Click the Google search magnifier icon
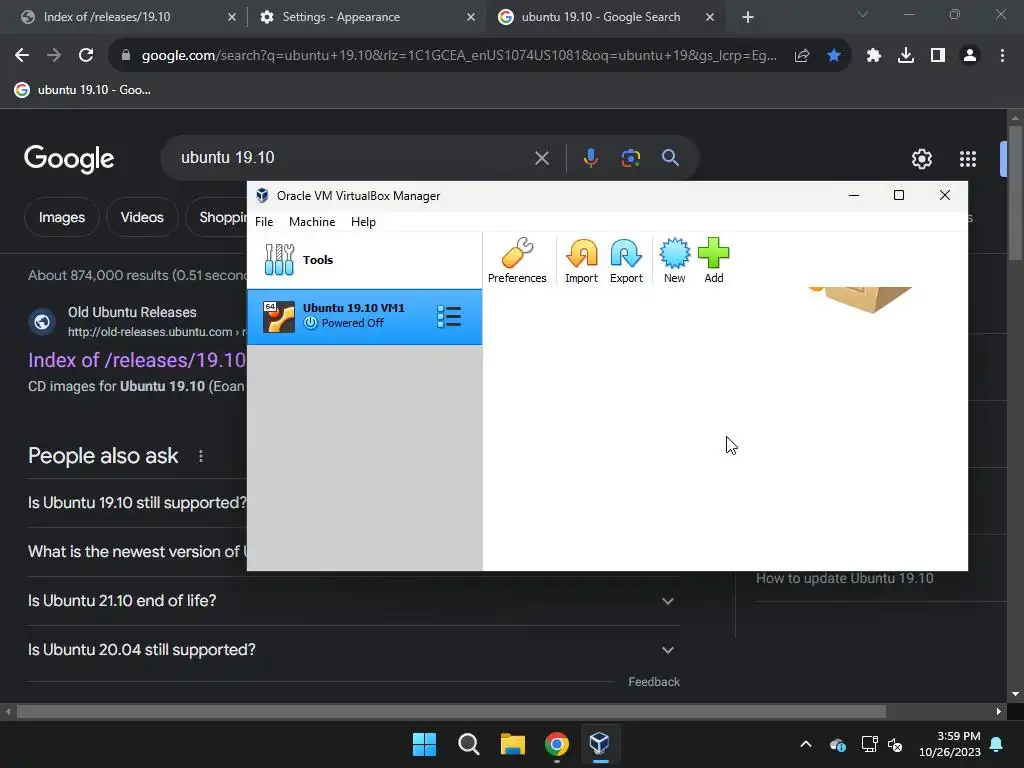The image size is (1024, 768). tap(670, 158)
